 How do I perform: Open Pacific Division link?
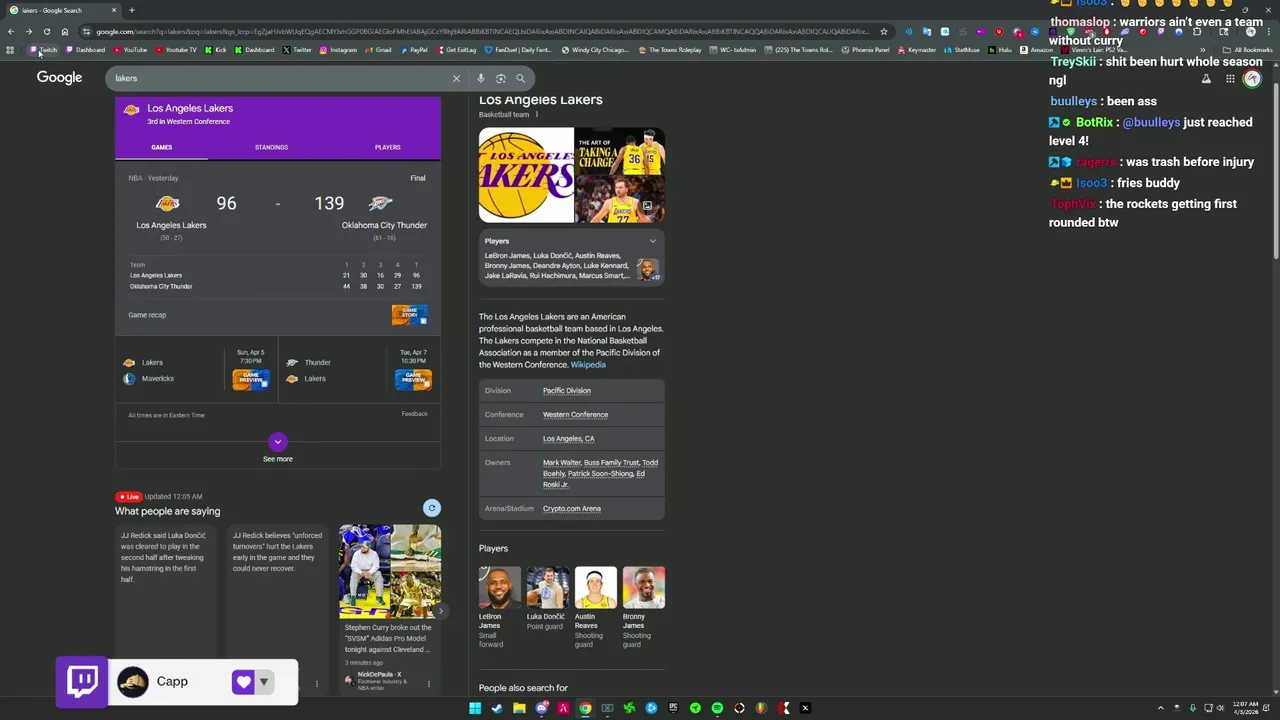click(567, 391)
